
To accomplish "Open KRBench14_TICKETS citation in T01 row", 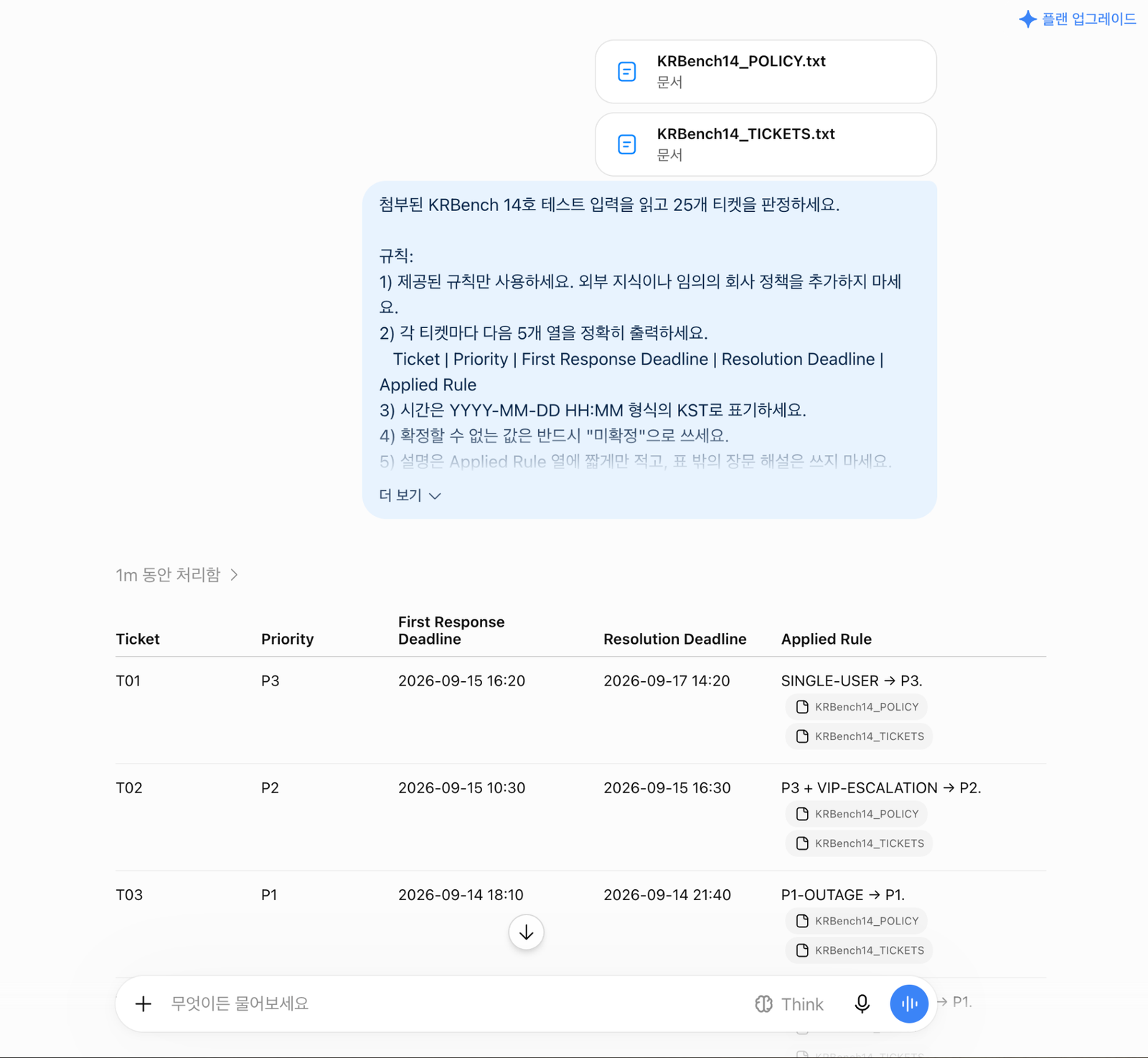I will point(860,736).
